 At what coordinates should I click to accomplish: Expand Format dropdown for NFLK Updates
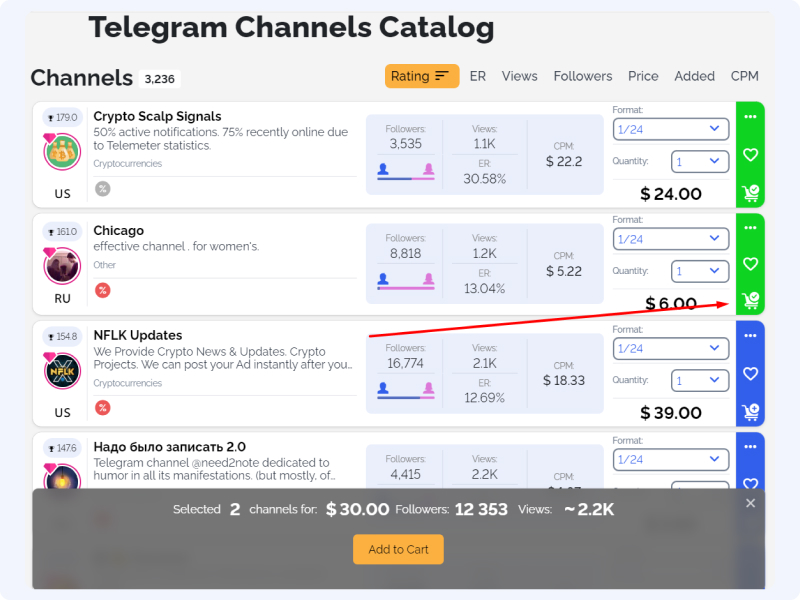(x=670, y=348)
